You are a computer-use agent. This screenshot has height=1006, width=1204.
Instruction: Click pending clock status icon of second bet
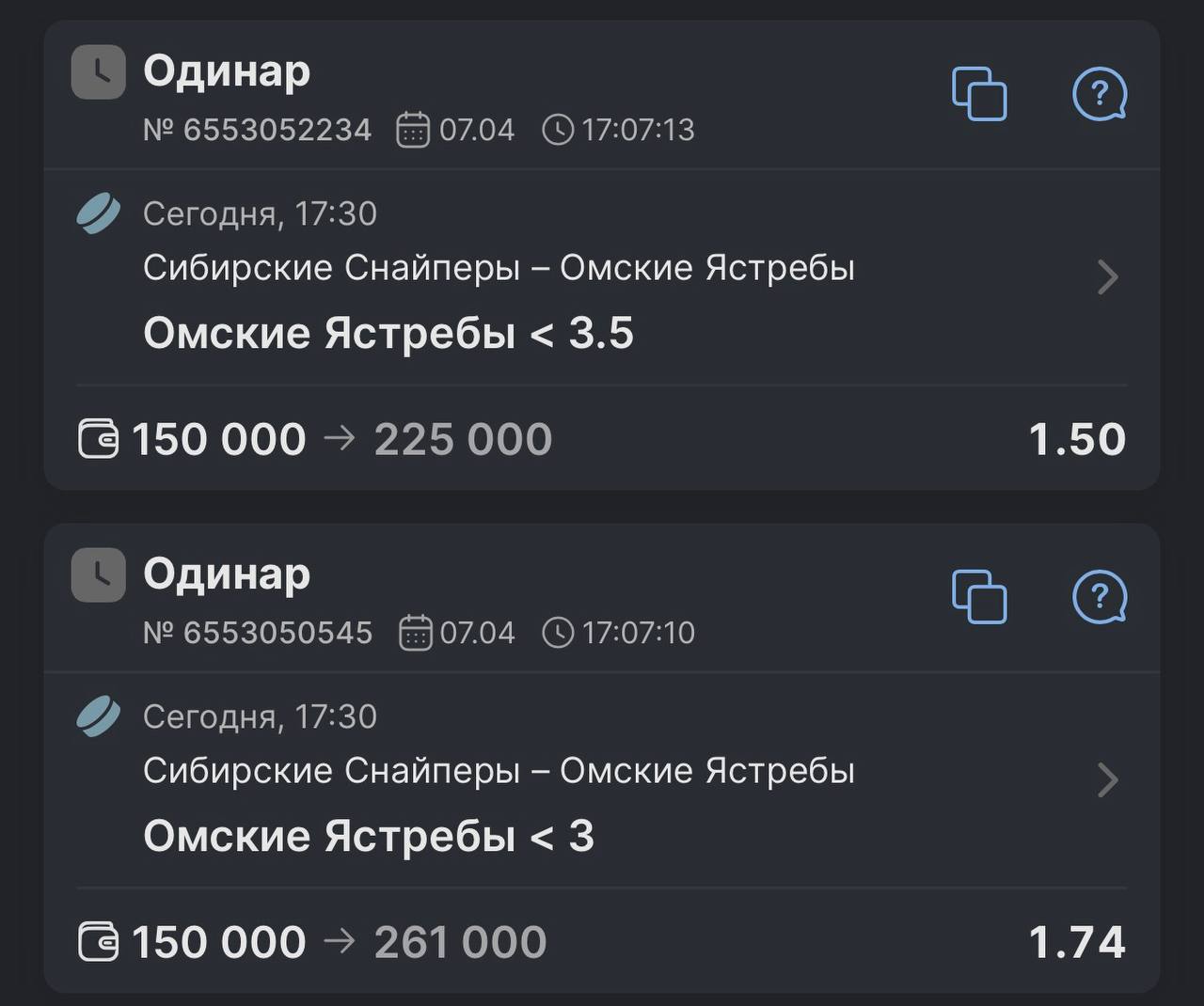pyautogui.click(x=98, y=574)
